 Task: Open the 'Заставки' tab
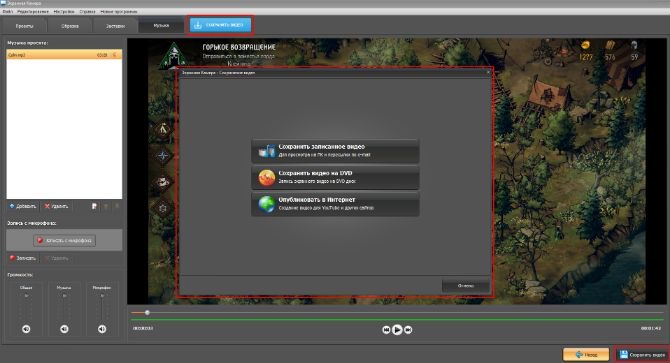point(115,26)
